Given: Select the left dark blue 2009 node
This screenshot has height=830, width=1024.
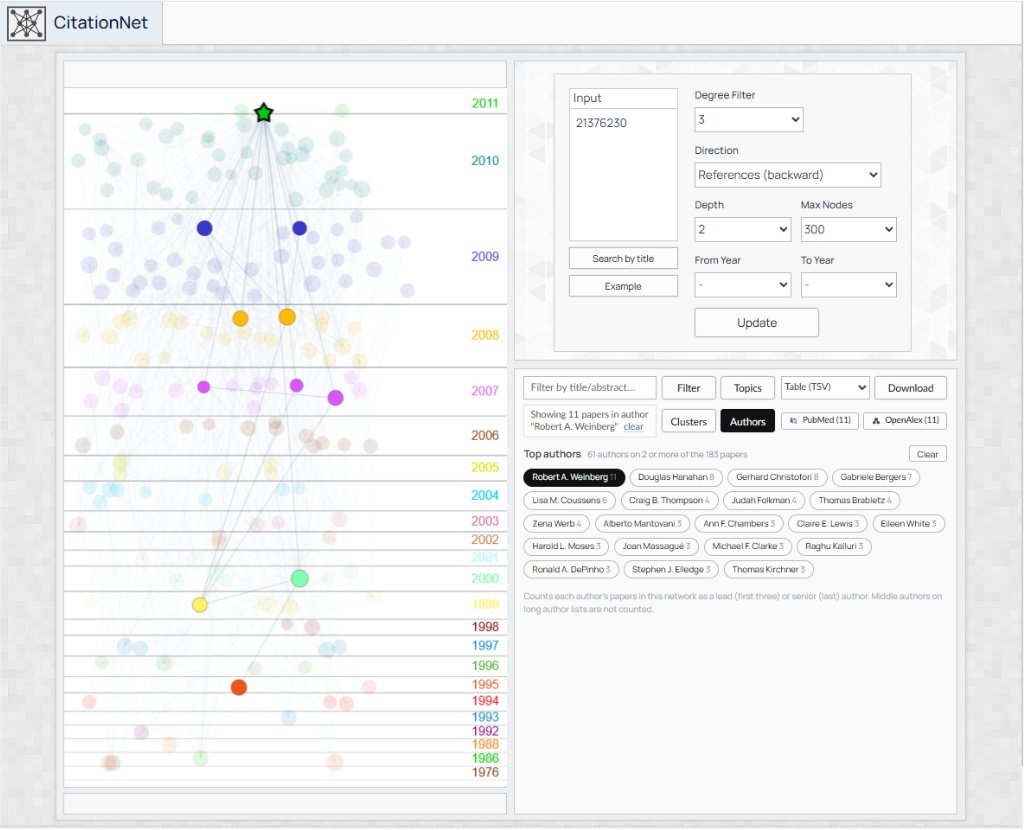Looking at the screenshot, I should (x=204, y=228).
